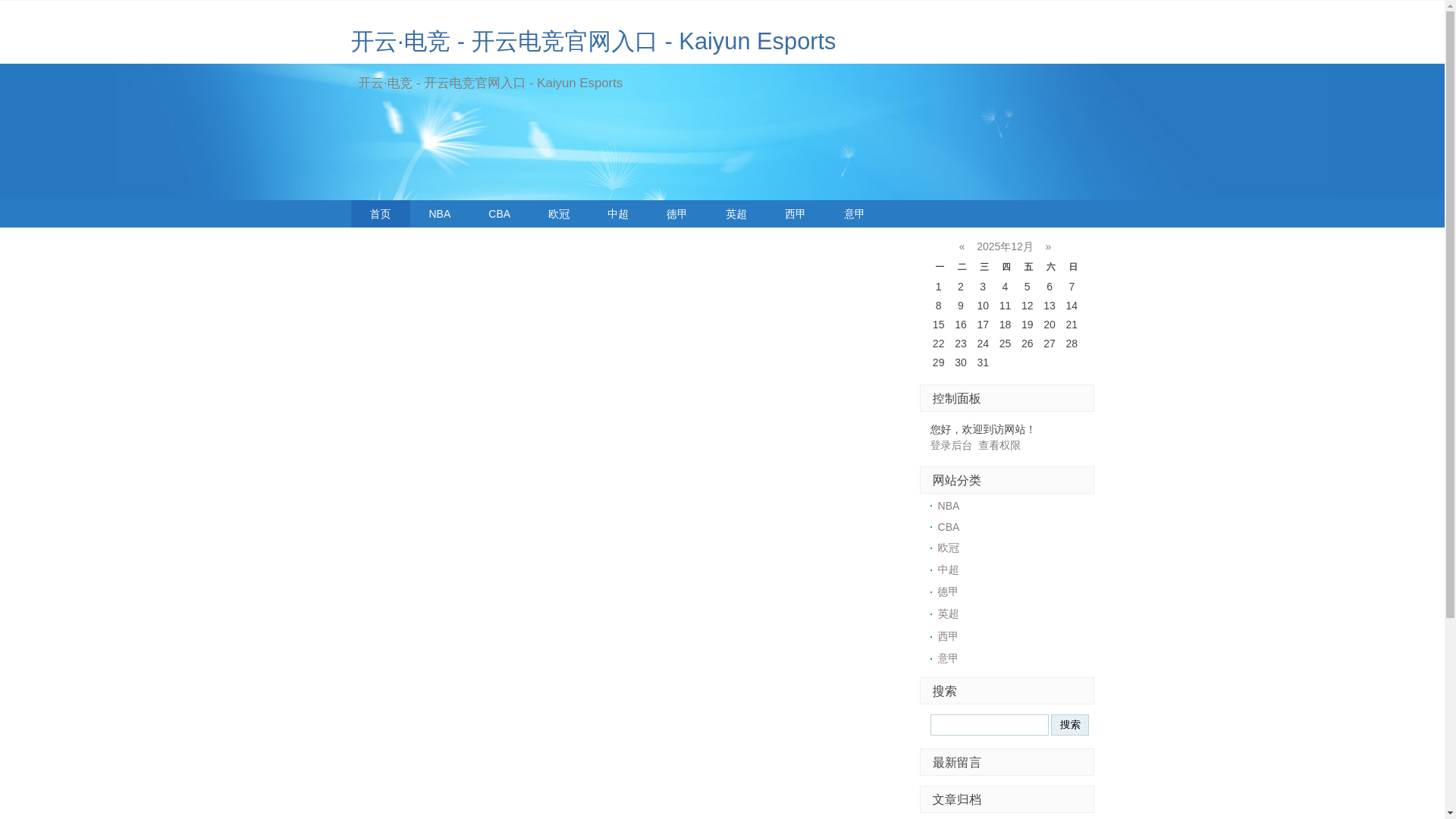Open 欧冠 in the site categories list
The height and width of the screenshot is (819, 1456).
point(949,548)
